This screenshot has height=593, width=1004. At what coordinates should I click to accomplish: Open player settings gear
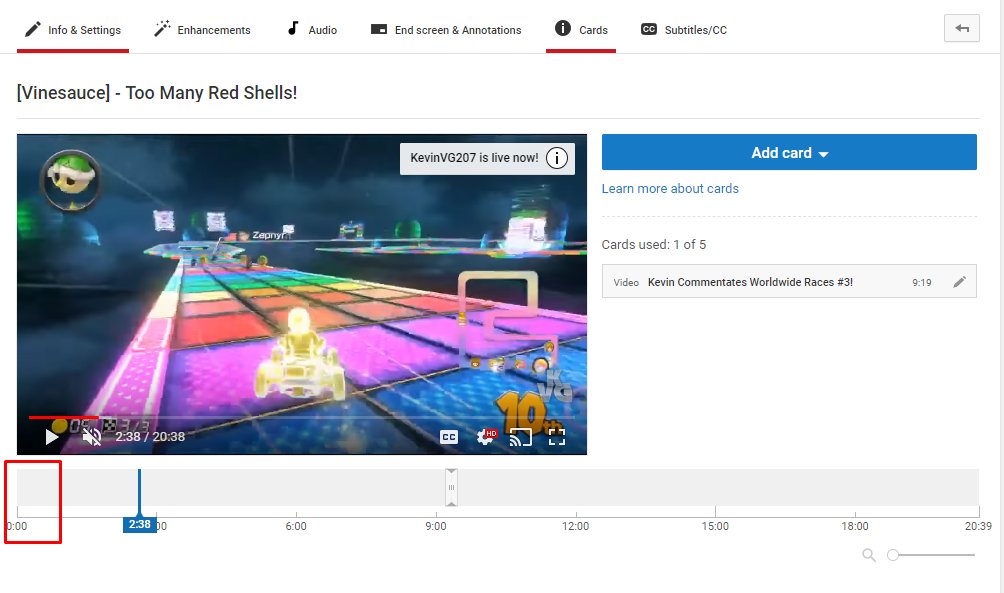coord(487,437)
